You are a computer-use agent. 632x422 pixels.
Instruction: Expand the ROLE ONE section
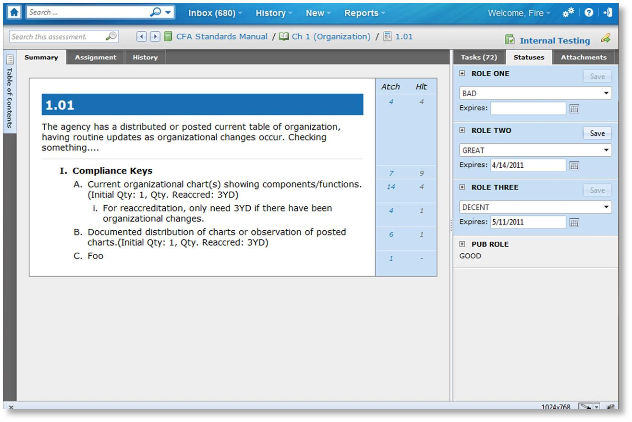(x=462, y=74)
